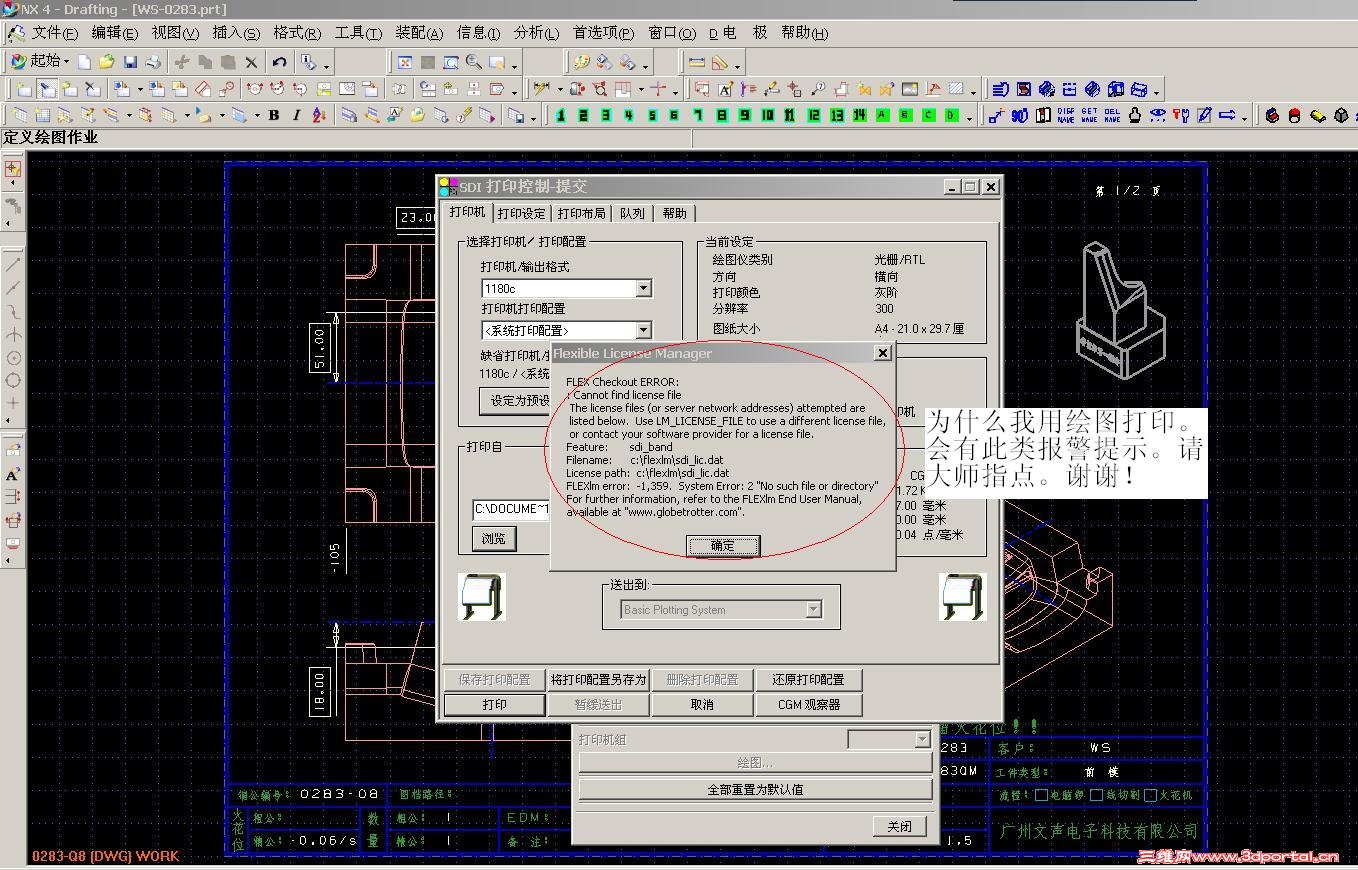Open the Basic Plotting System dropdown

pyautogui.click(x=813, y=609)
